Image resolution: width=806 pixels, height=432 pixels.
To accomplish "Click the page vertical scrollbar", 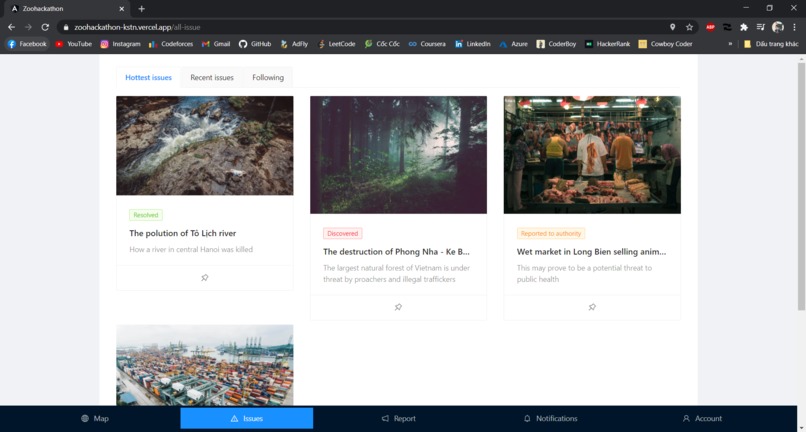I will (801, 186).
